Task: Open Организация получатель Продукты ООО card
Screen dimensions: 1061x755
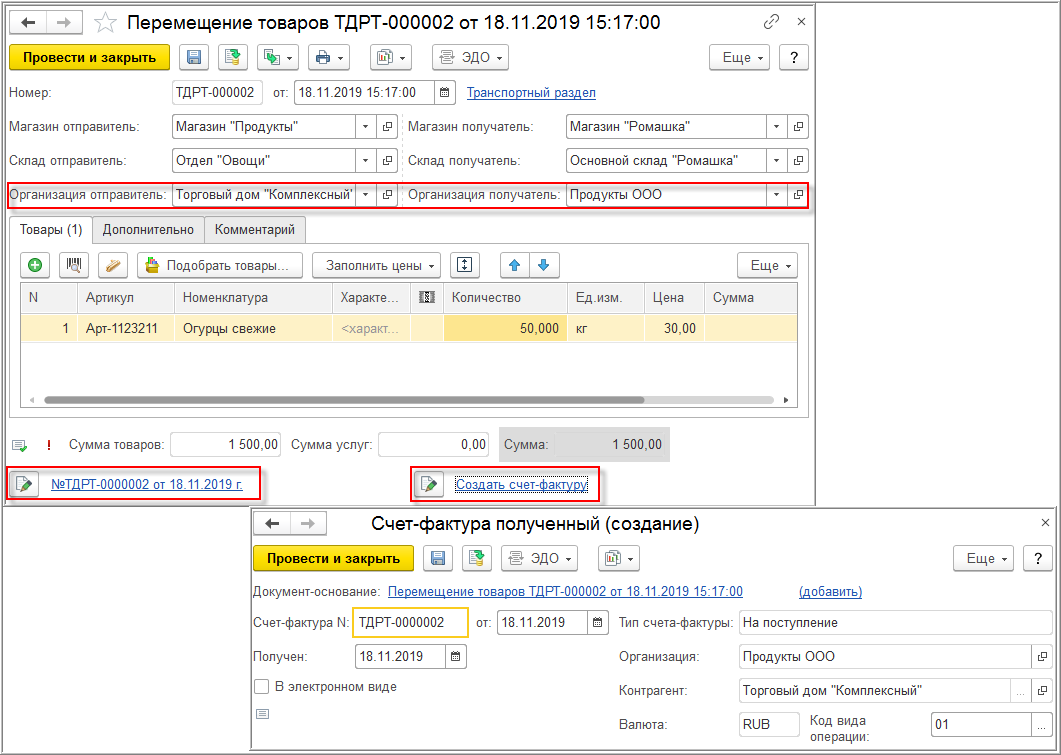Action: (798, 195)
